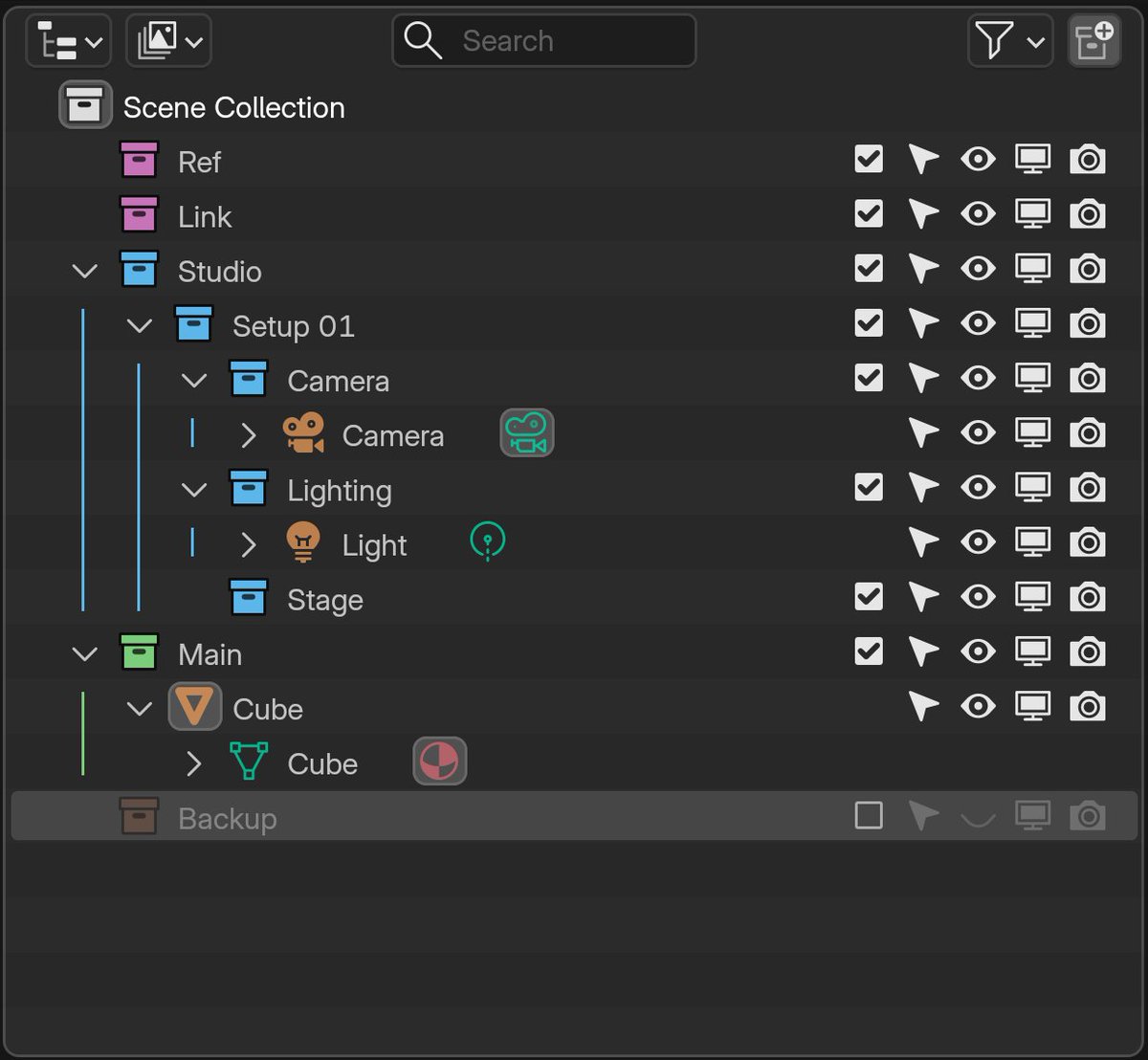
Task: Click the Setup 01 collection icon
Action: click(x=194, y=323)
